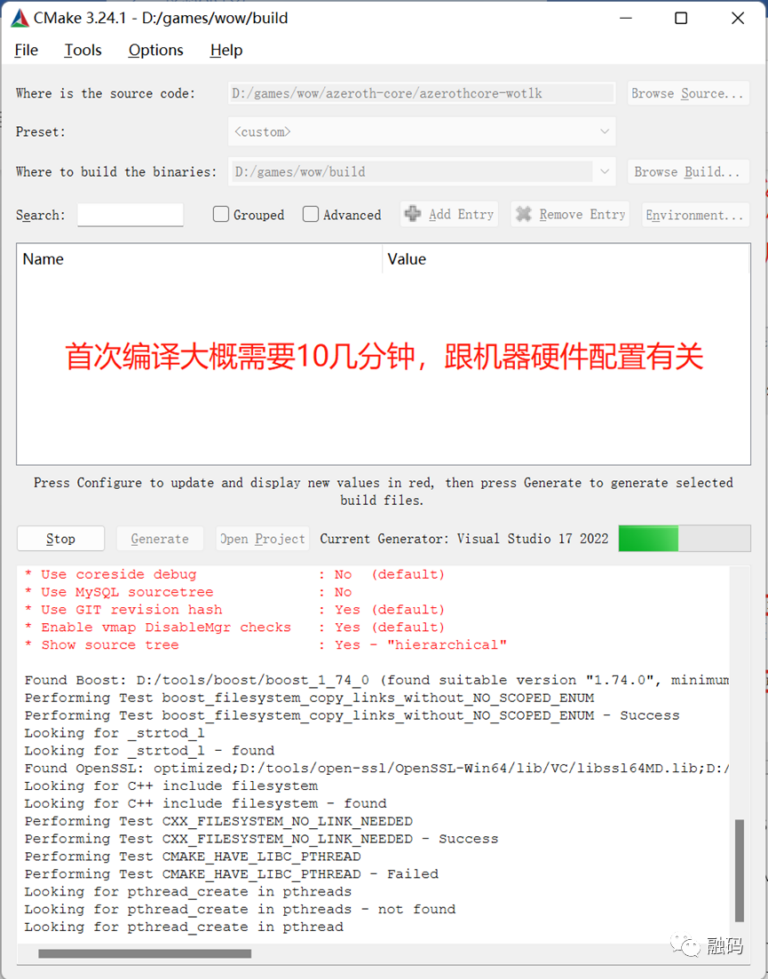Expand the Preset dropdown
This screenshot has height=979, width=768.
[x=604, y=132]
